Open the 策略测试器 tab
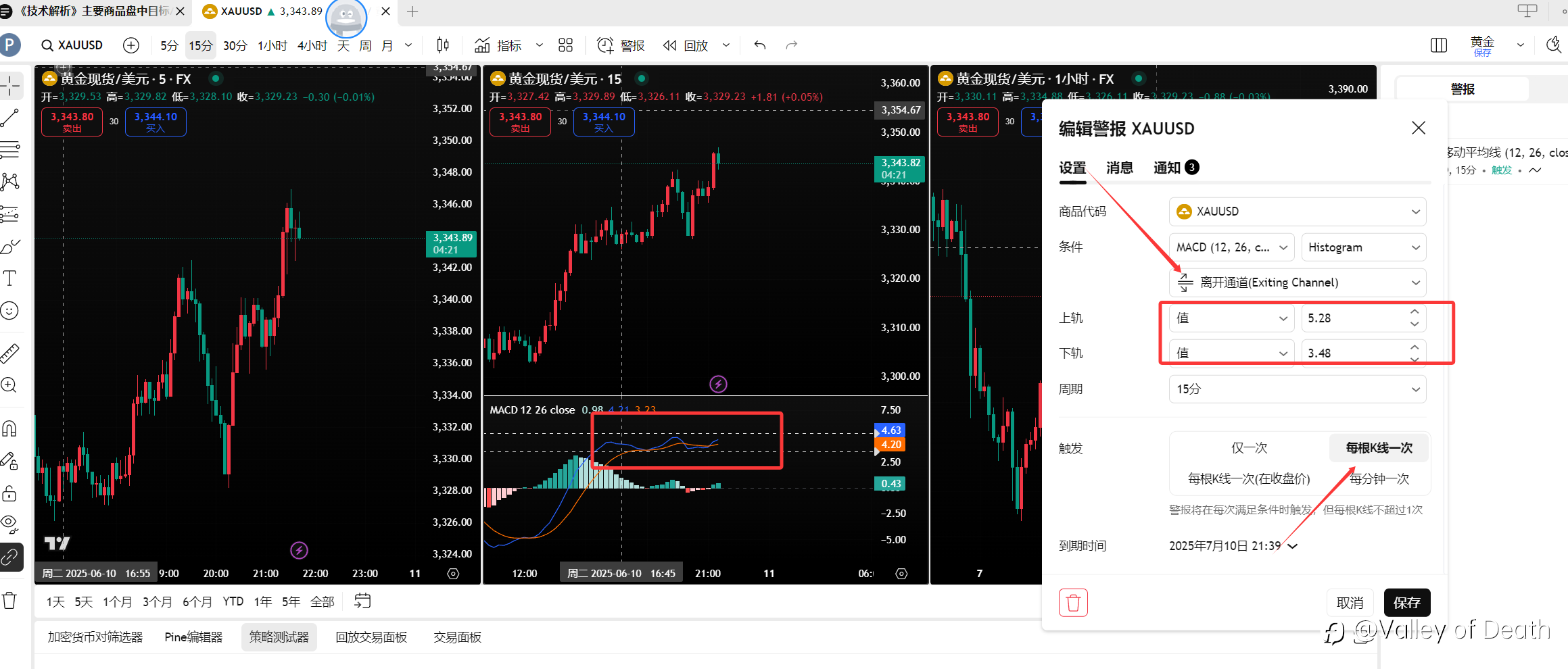This screenshot has height=669, width=1568. coord(279,637)
